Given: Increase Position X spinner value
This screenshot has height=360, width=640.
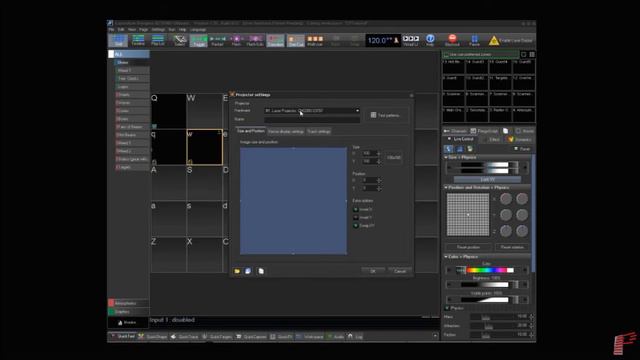Looking at the screenshot, I should tap(379, 179).
